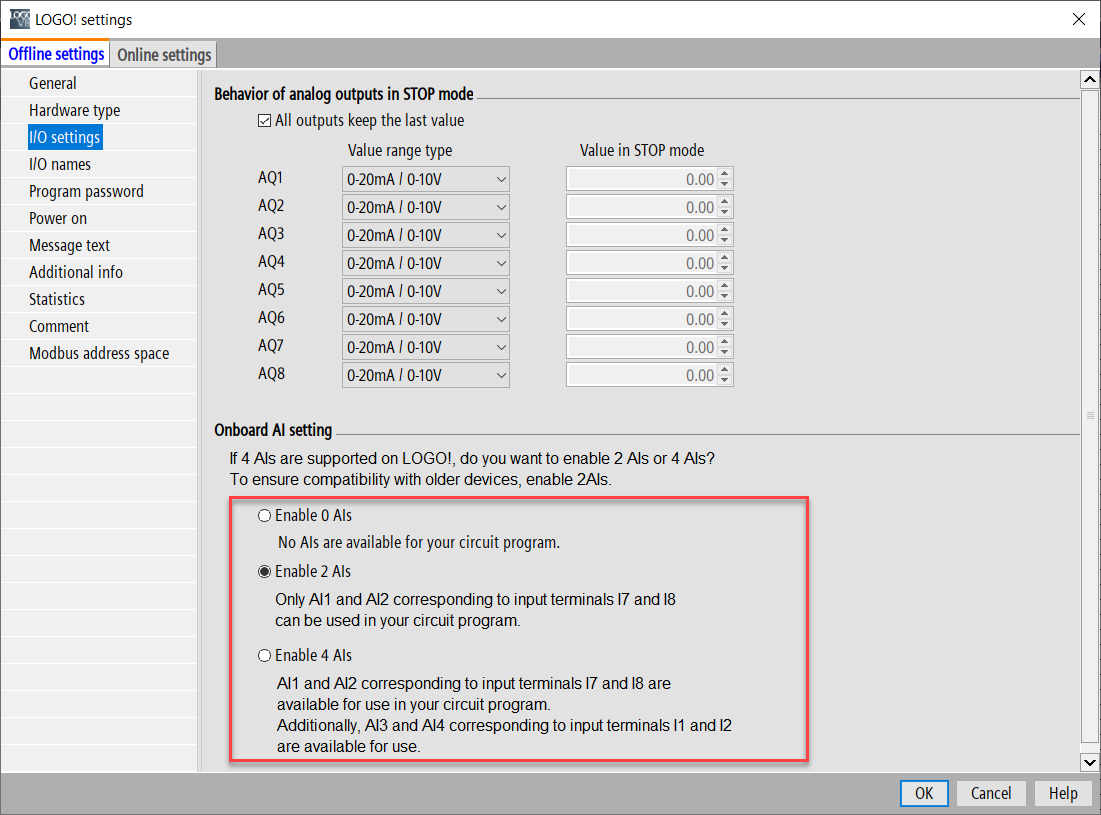The height and width of the screenshot is (815, 1101).
Task: Open the Power on page
Action: [58, 218]
